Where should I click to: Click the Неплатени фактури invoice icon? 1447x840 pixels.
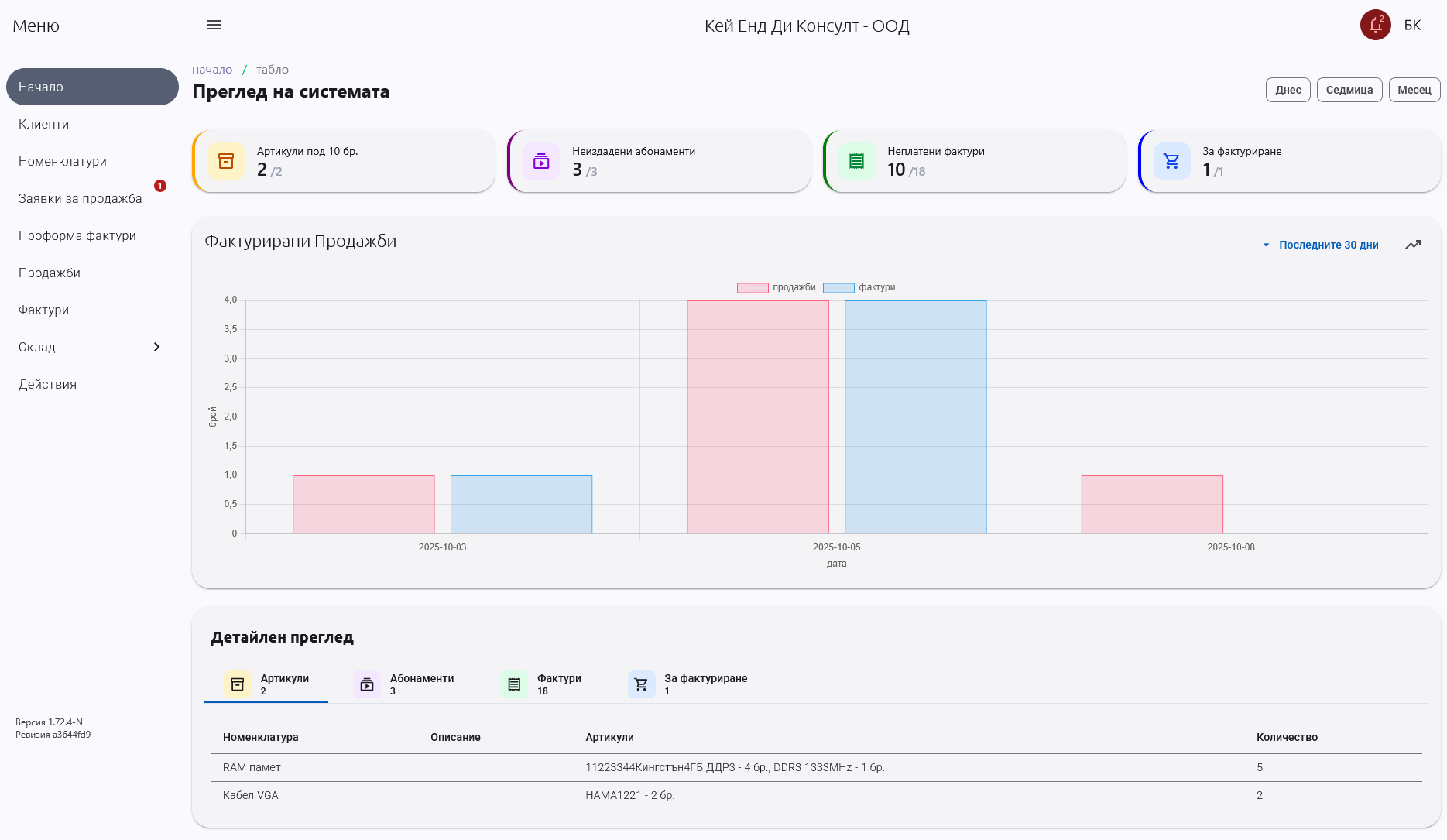857,160
